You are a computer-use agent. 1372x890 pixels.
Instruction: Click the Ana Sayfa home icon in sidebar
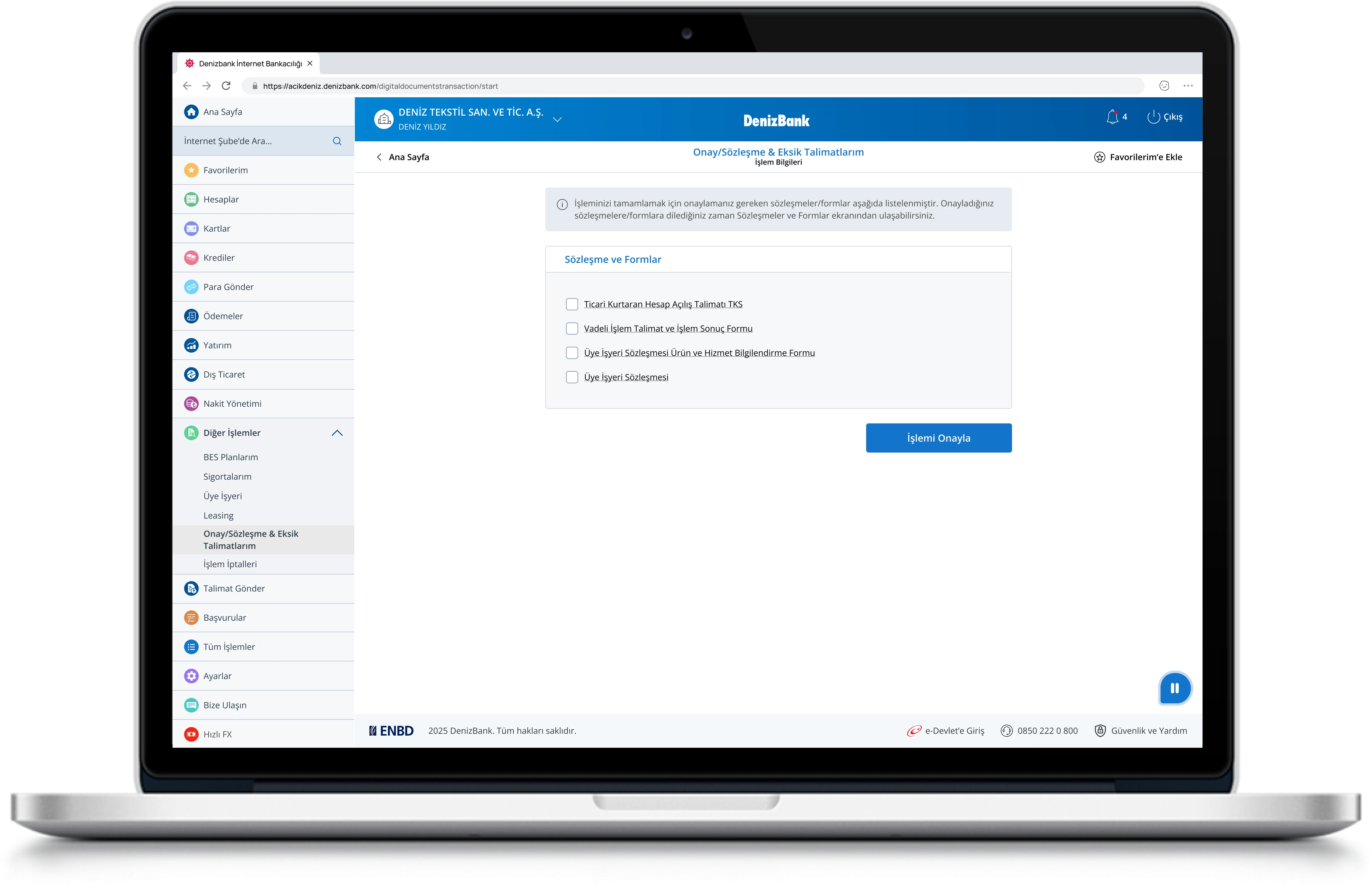pyautogui.click(x=191, y=112)
